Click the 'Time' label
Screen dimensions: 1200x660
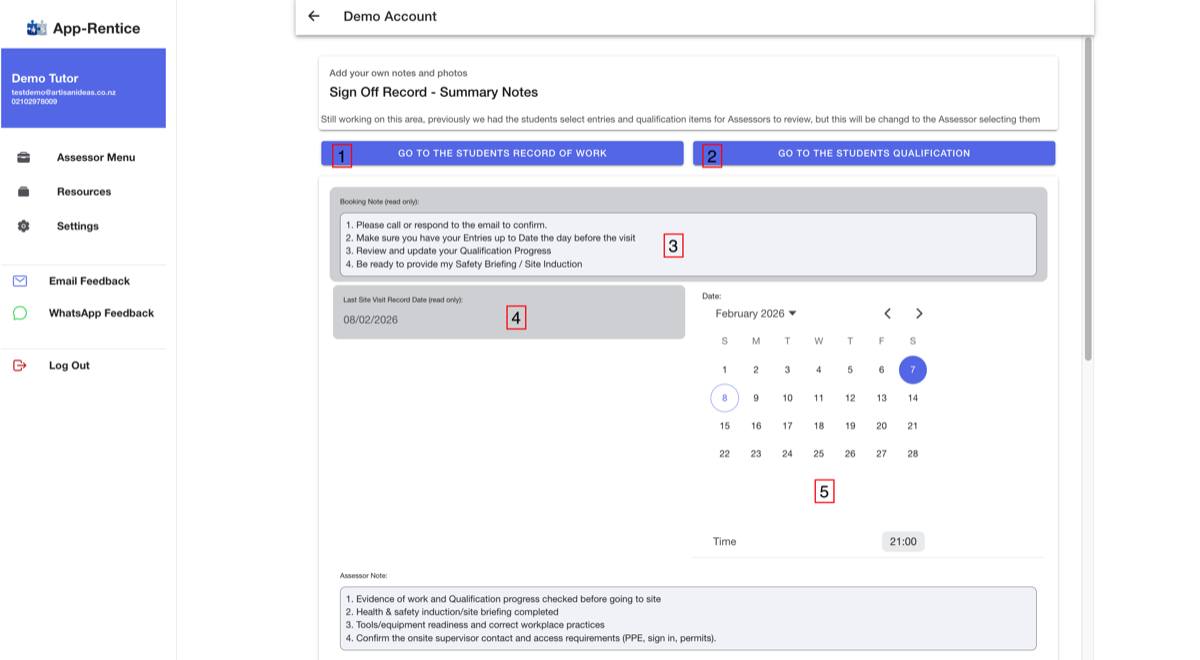(x=724, y=542)
